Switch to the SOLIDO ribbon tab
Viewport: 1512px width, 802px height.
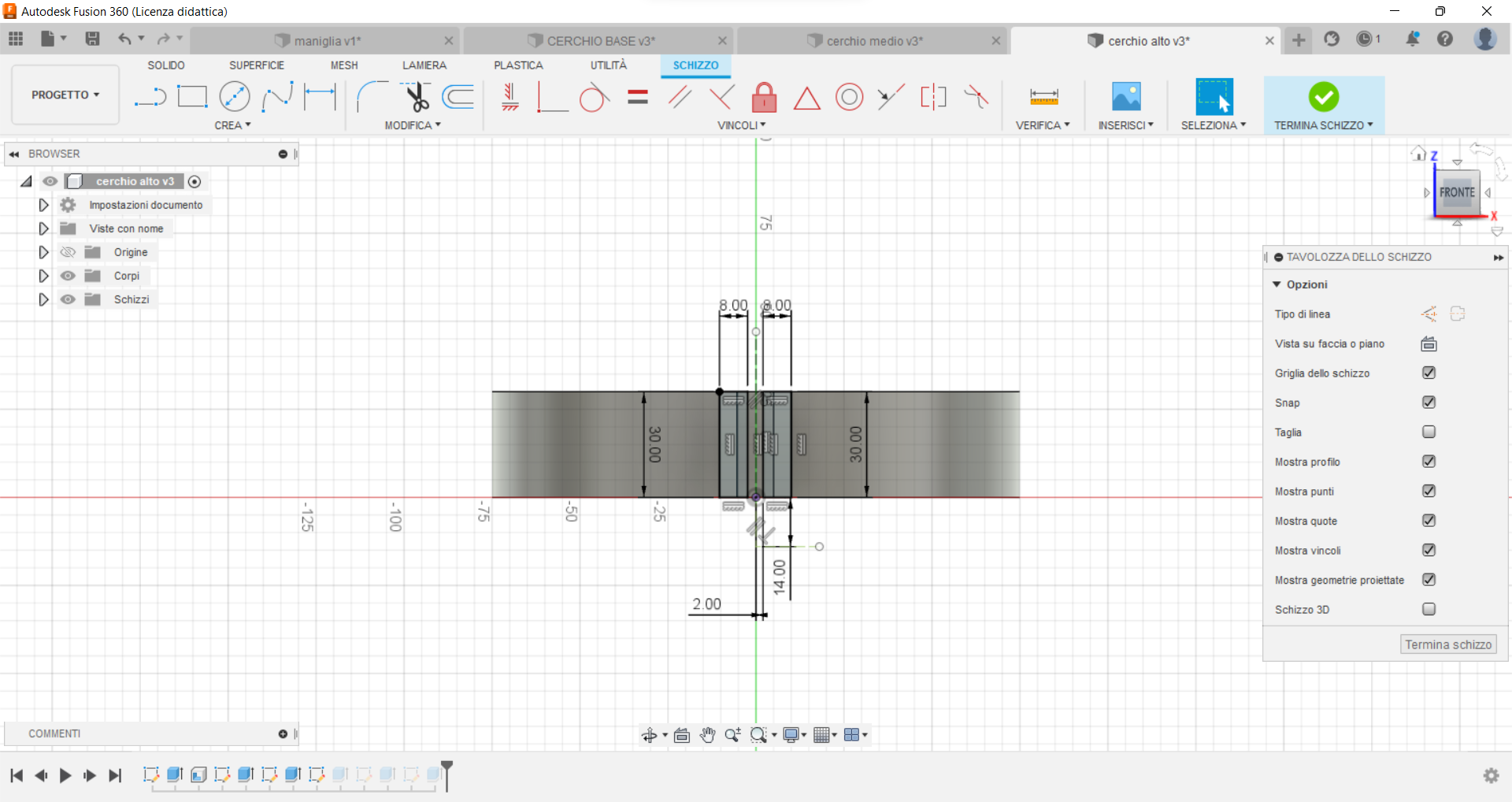tap(165, 65)
